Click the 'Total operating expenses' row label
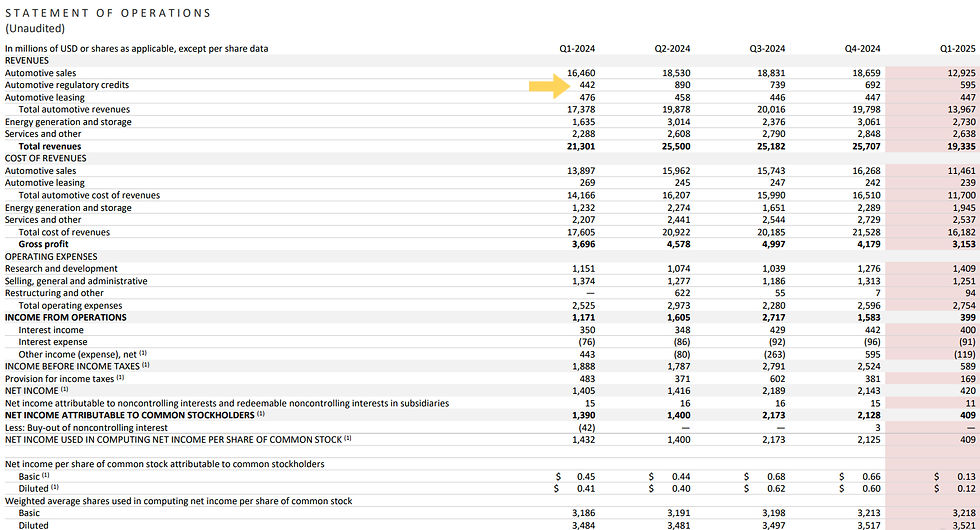This screenshot has width=980, height=530. tap(71, 306)
